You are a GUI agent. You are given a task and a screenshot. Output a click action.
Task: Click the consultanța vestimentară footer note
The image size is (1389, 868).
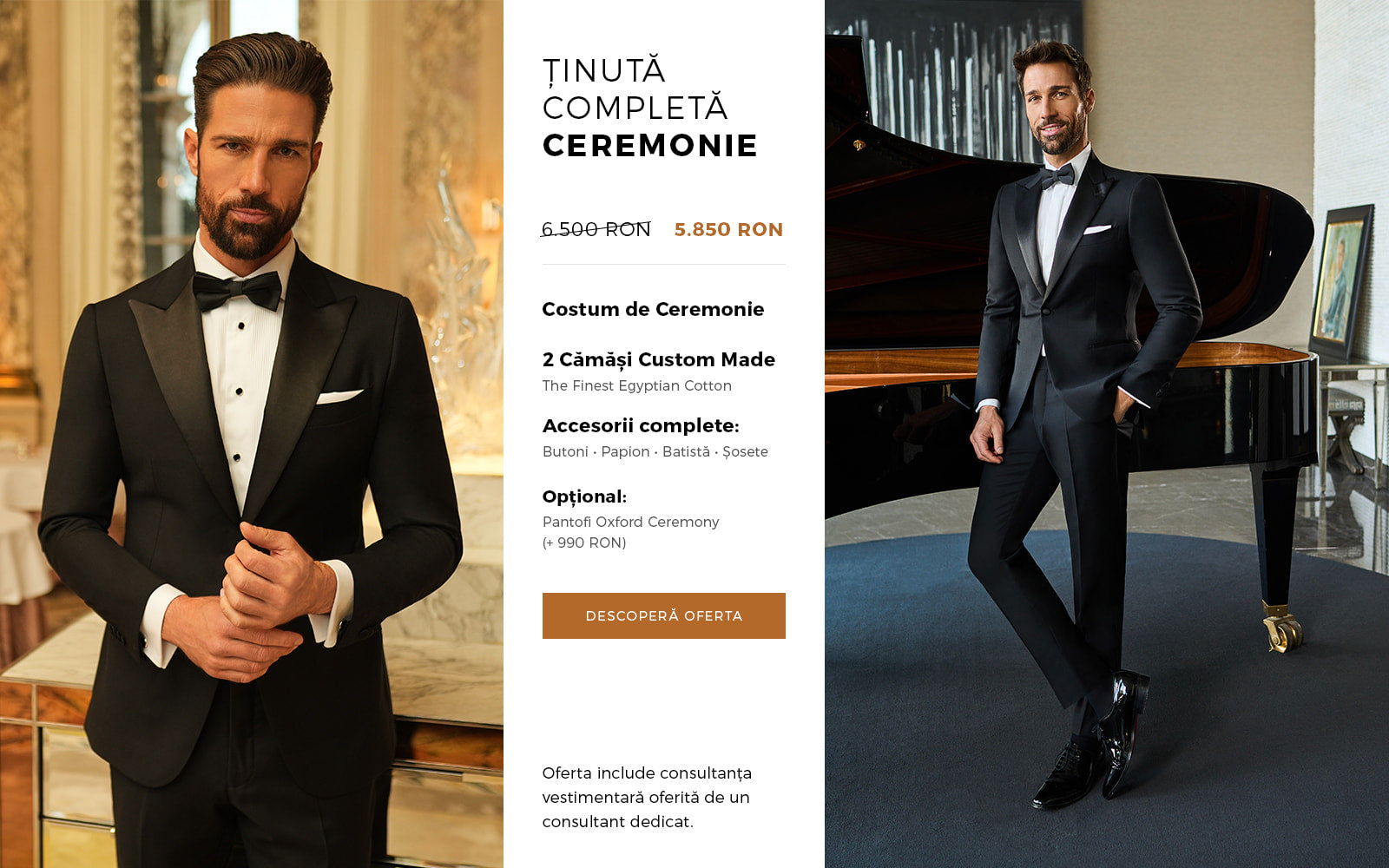647,797
